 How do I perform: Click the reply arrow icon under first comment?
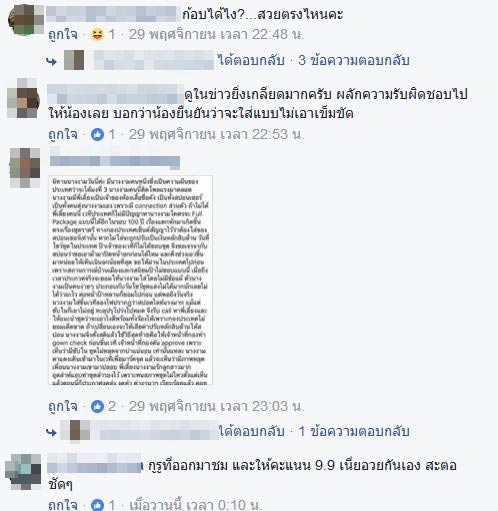coord(51,61)
